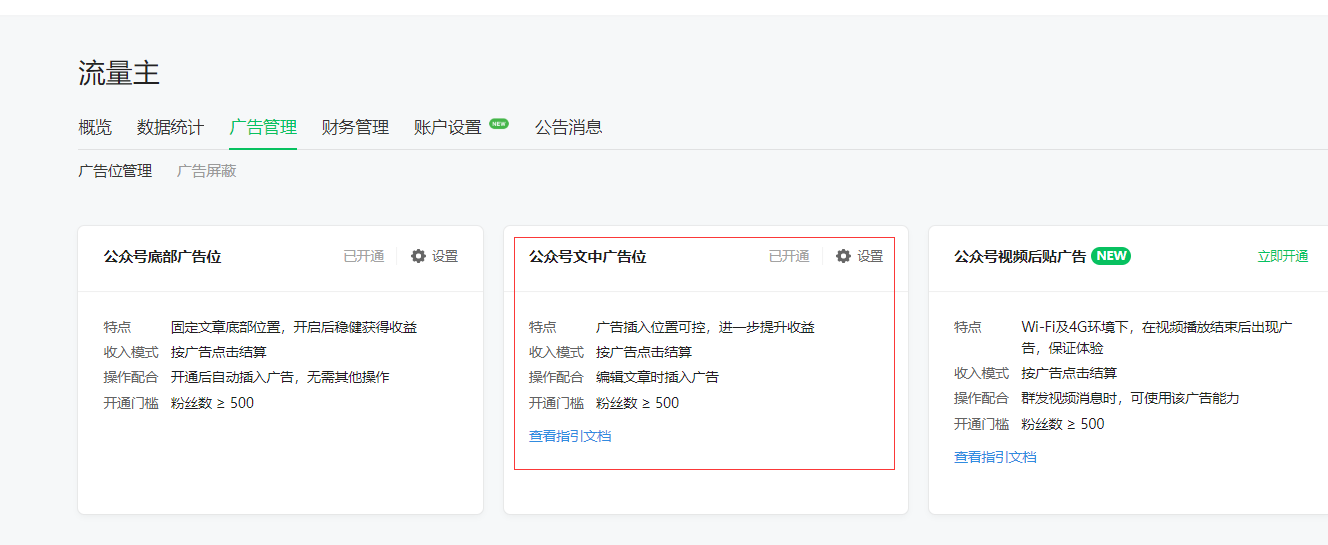1328x545 pixels.
Task: Click 公众号底部广告位 card title
Action: [162, 256]
